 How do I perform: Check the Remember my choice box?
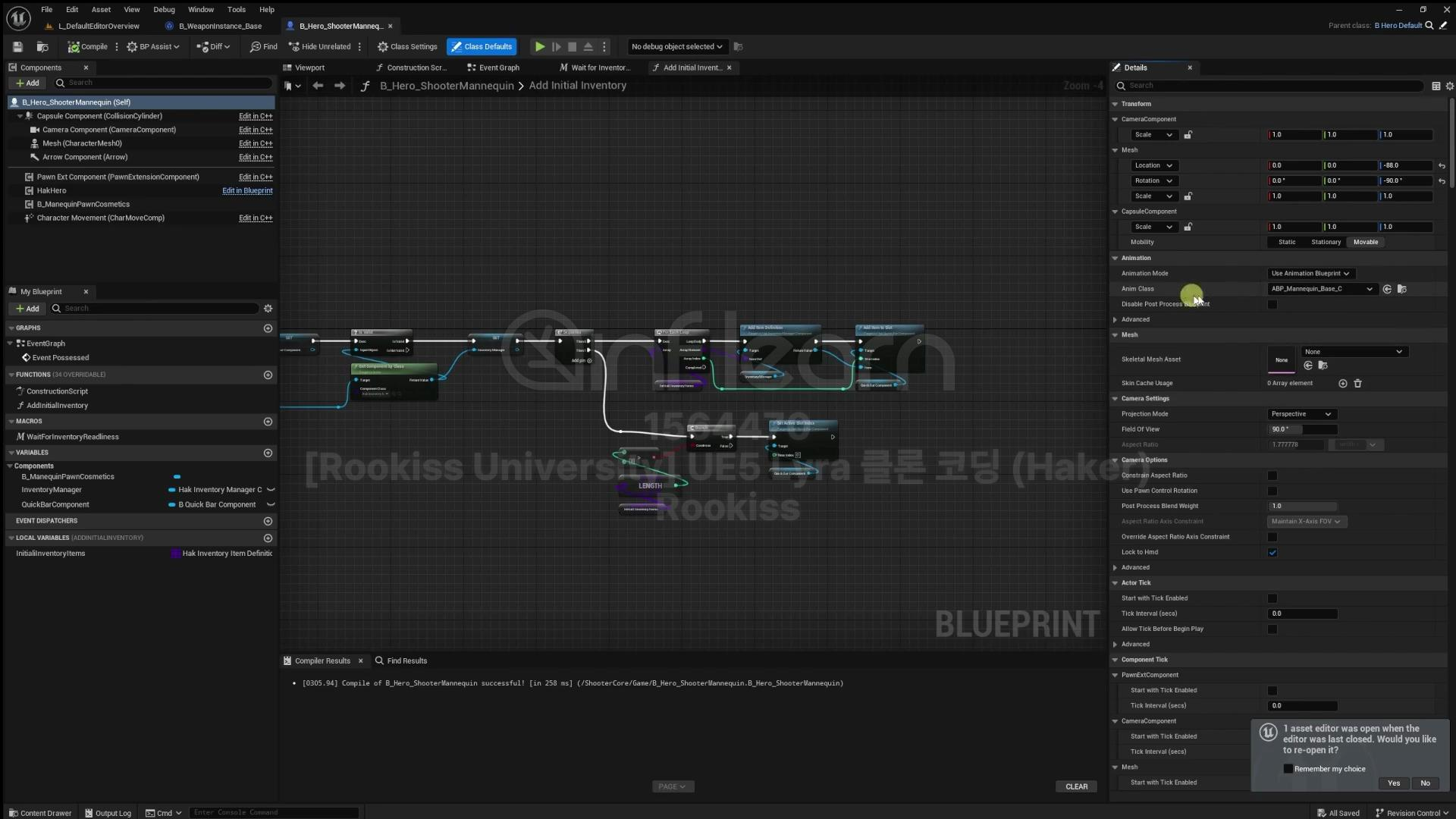point(1288,769)
